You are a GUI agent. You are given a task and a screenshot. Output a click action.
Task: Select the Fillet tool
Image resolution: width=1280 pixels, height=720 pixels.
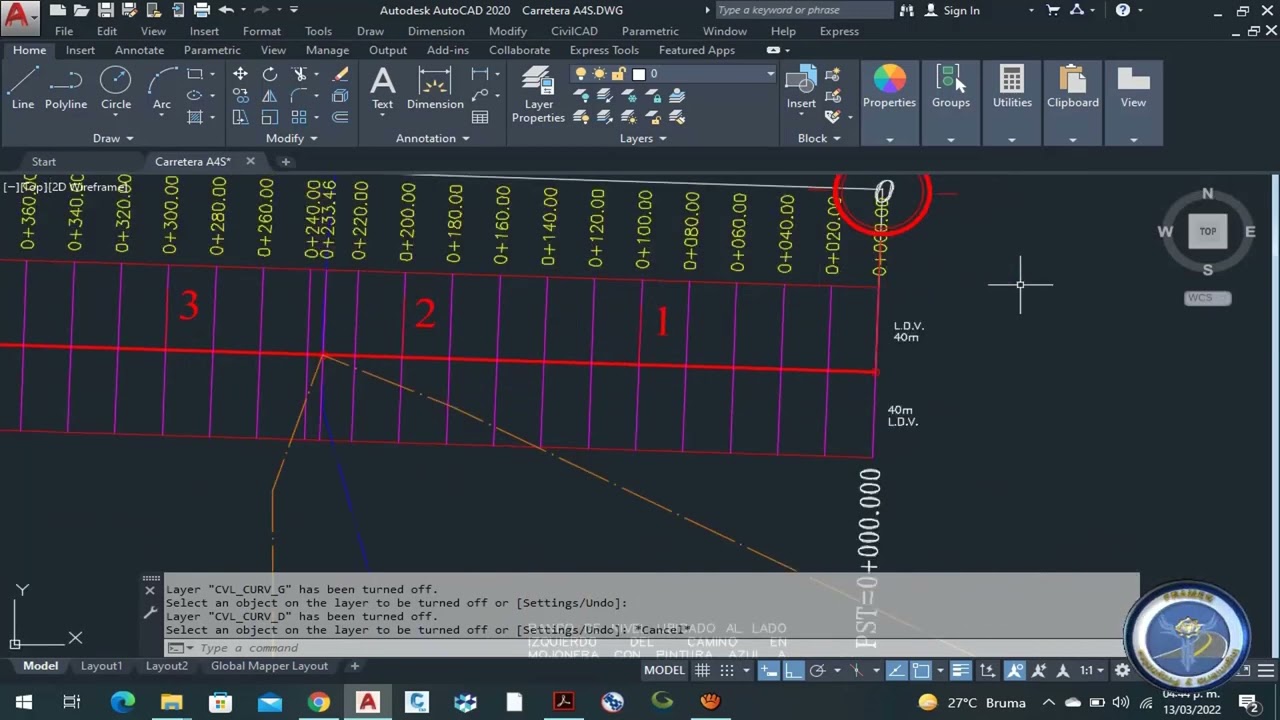point(299,96)
